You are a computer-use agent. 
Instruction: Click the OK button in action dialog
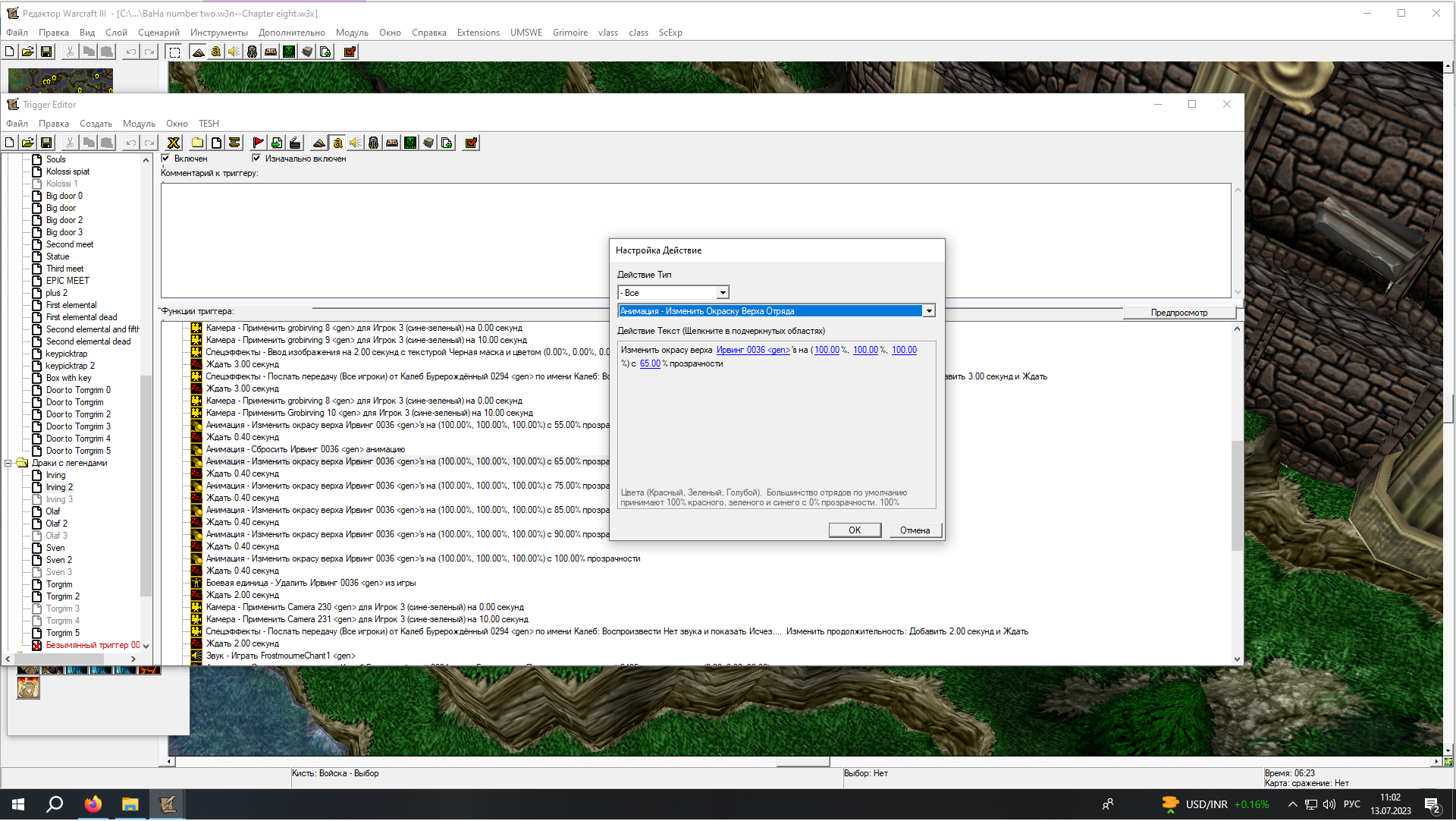(854, 531)
